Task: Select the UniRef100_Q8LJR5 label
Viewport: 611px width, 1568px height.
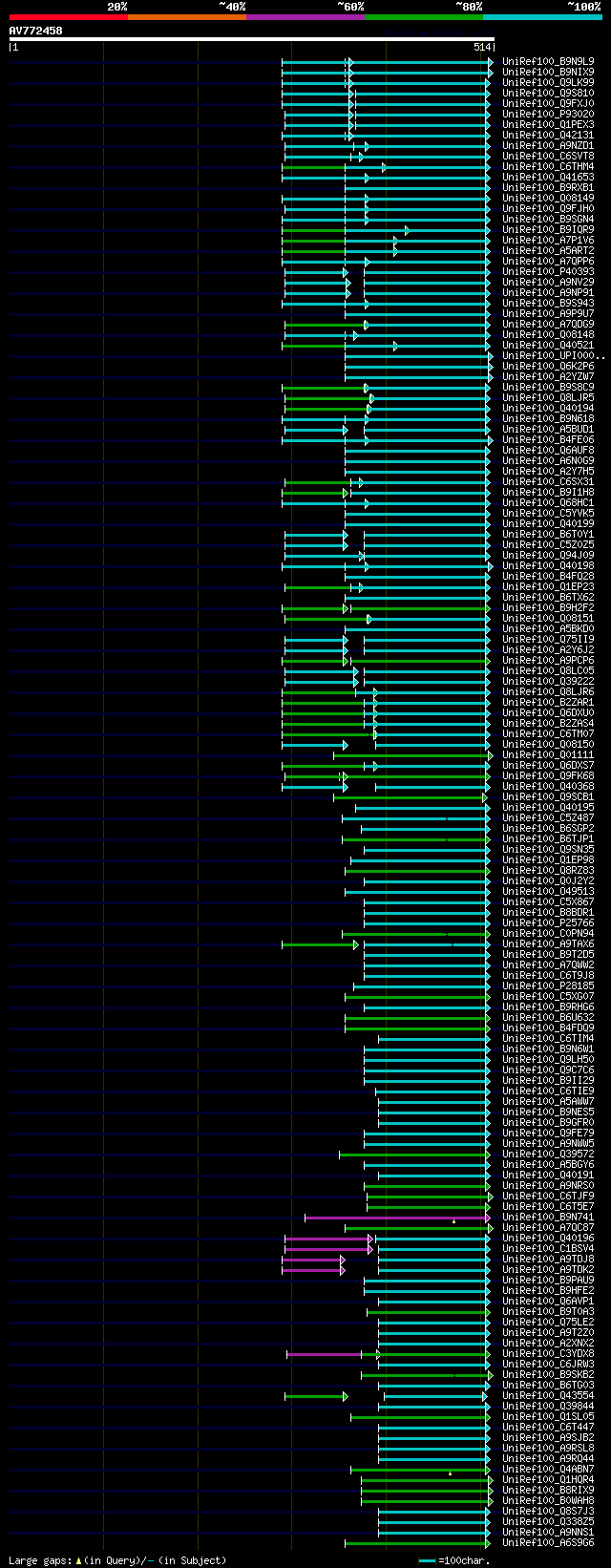Action: (x=548, y=397)
